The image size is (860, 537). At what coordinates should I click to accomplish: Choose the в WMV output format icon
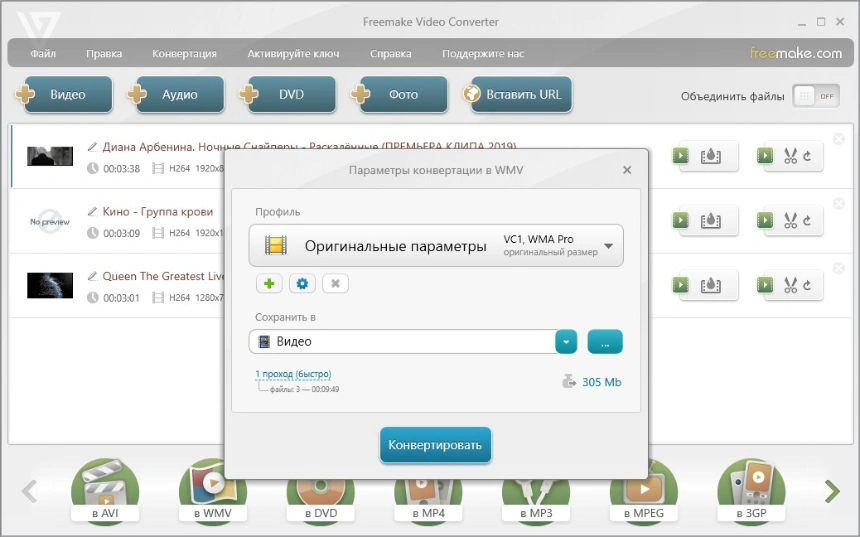pos(213,491)
